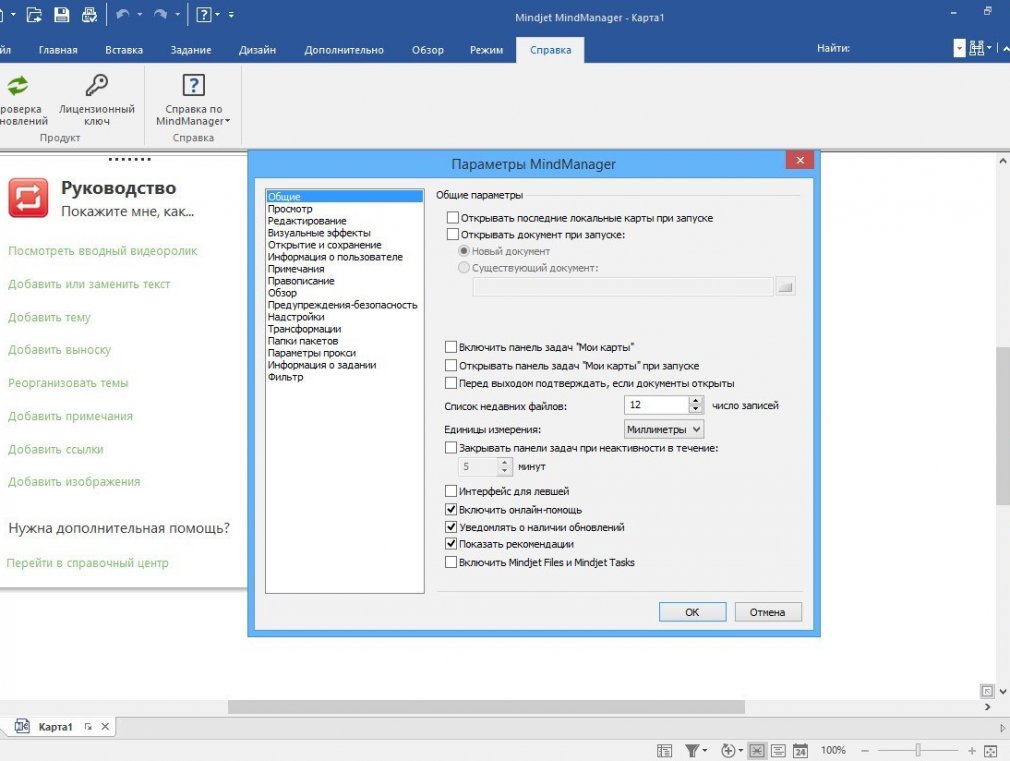Uncheck Показать рекомендации
1010x761 pixels.
click(x=451, y=544)
